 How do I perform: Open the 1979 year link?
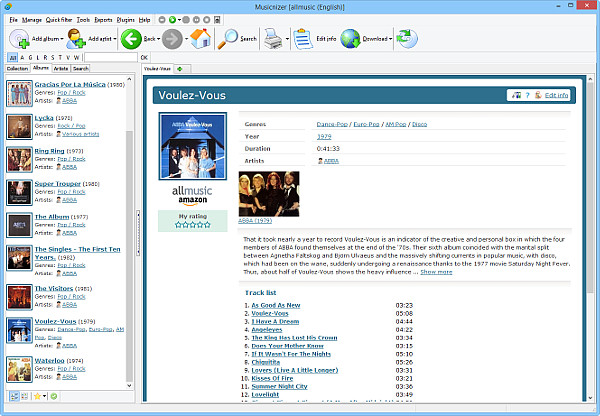(x=324, y=137)
